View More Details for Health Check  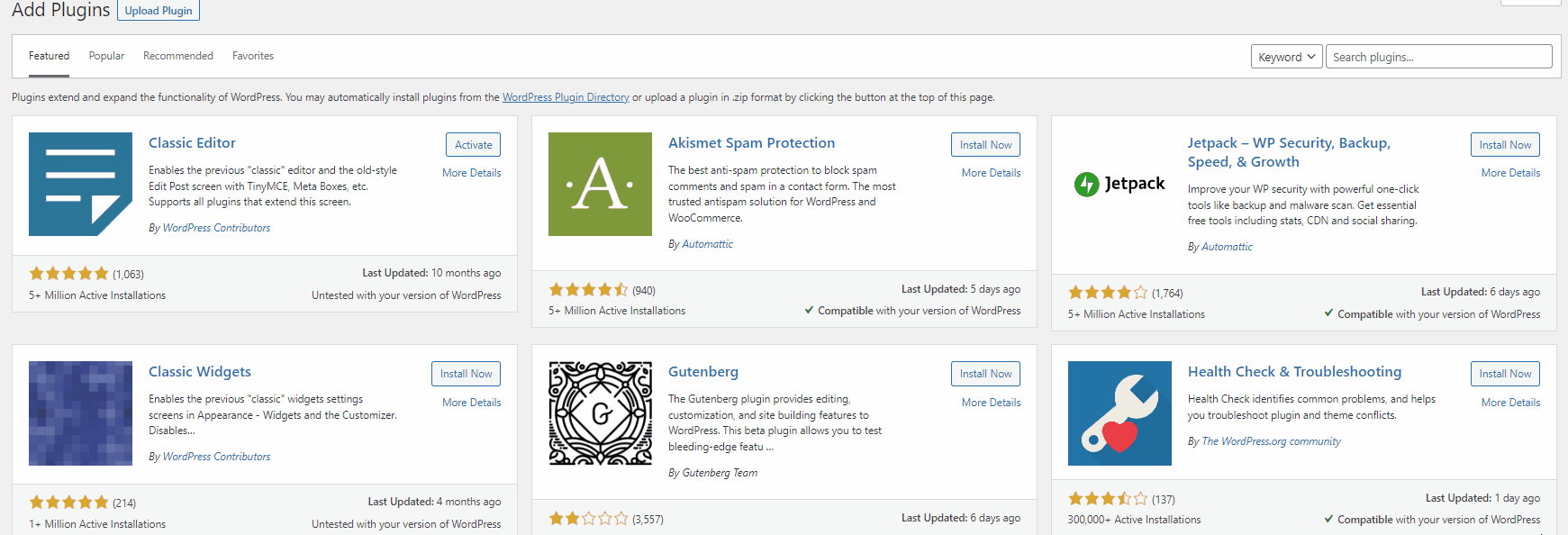(x=1510, y=403)
